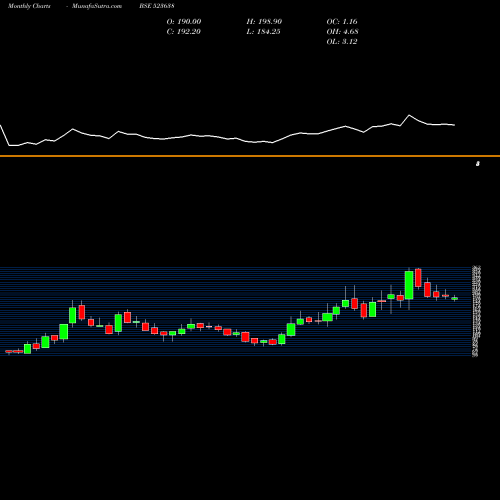Click the tallest green candlestick near the right
This screenshot has height=500, width=500.
[409, 285]
